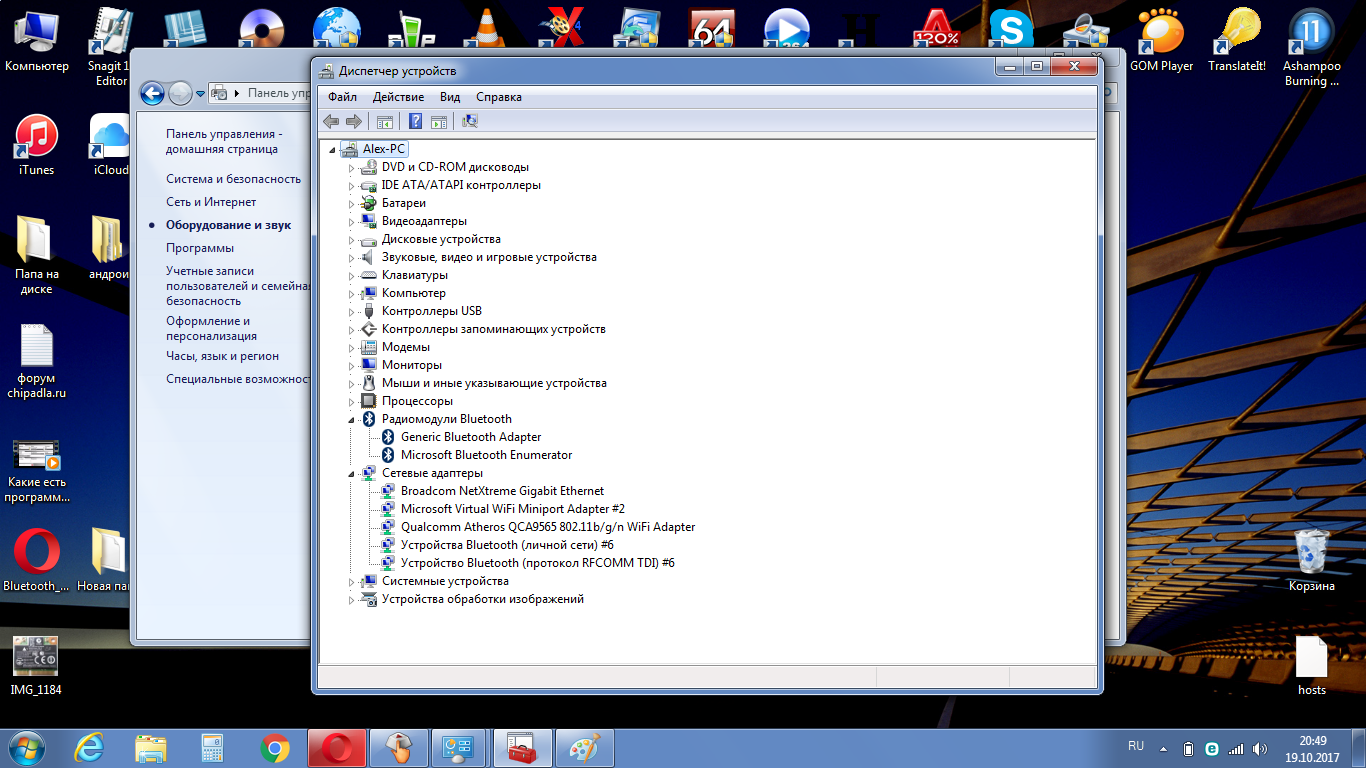Expand IDE ATA/ATAPI контроллеры node

[x=351, y=185]
